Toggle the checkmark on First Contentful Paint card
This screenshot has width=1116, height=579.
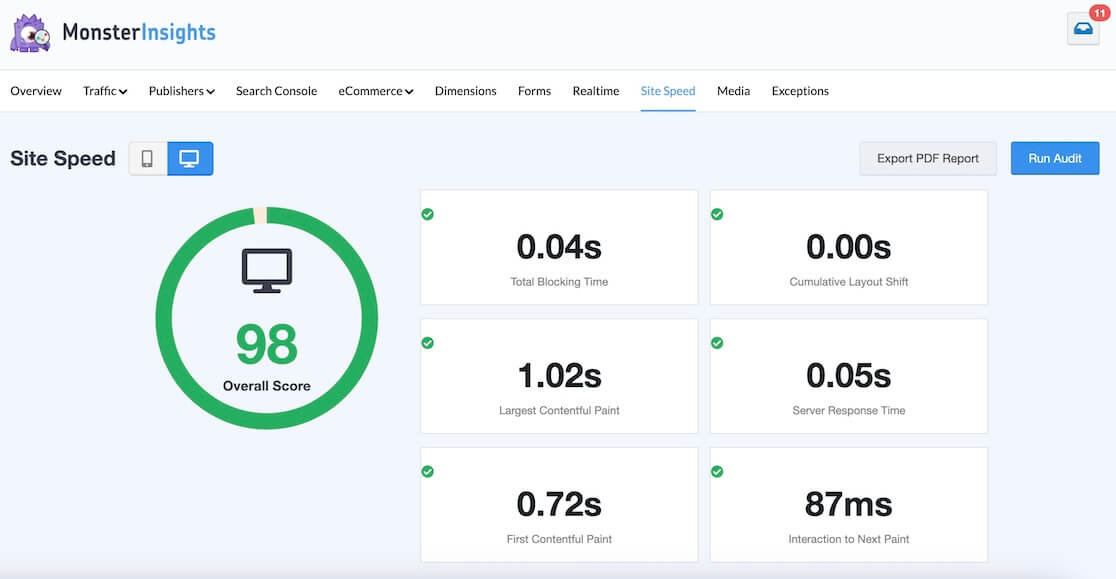tap(428, 470)
